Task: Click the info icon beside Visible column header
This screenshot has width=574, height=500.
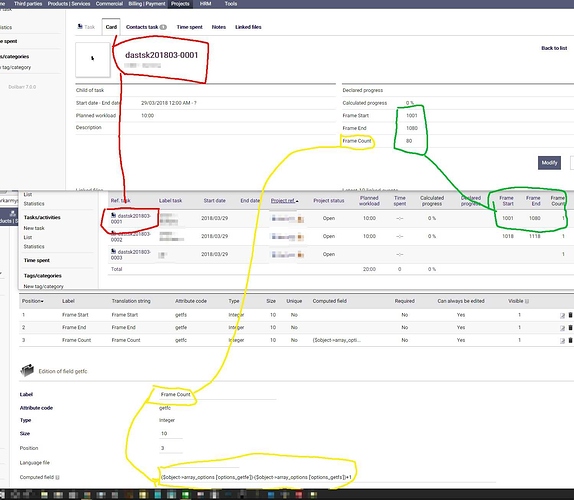Action: pyautogui.click(x=527, y=301)
